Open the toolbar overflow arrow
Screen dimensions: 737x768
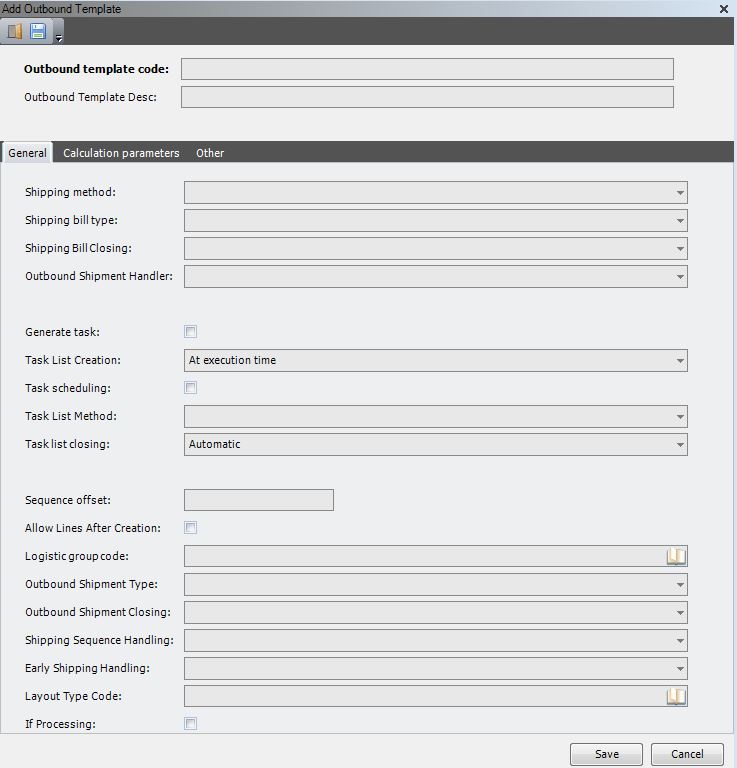(x=59, y=38)
